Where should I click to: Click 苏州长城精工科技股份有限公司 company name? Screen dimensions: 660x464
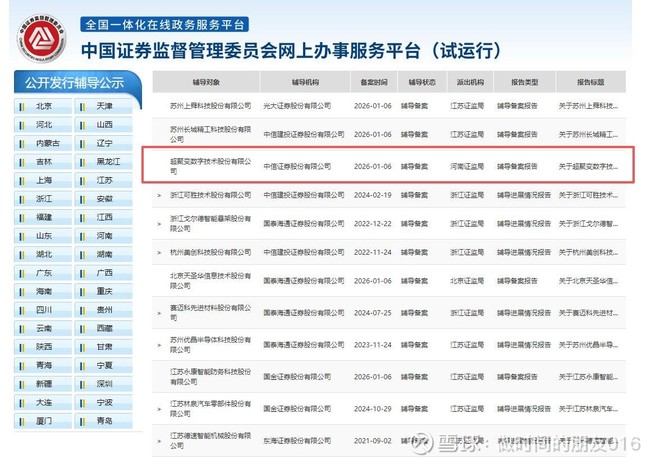pos(210,134)
